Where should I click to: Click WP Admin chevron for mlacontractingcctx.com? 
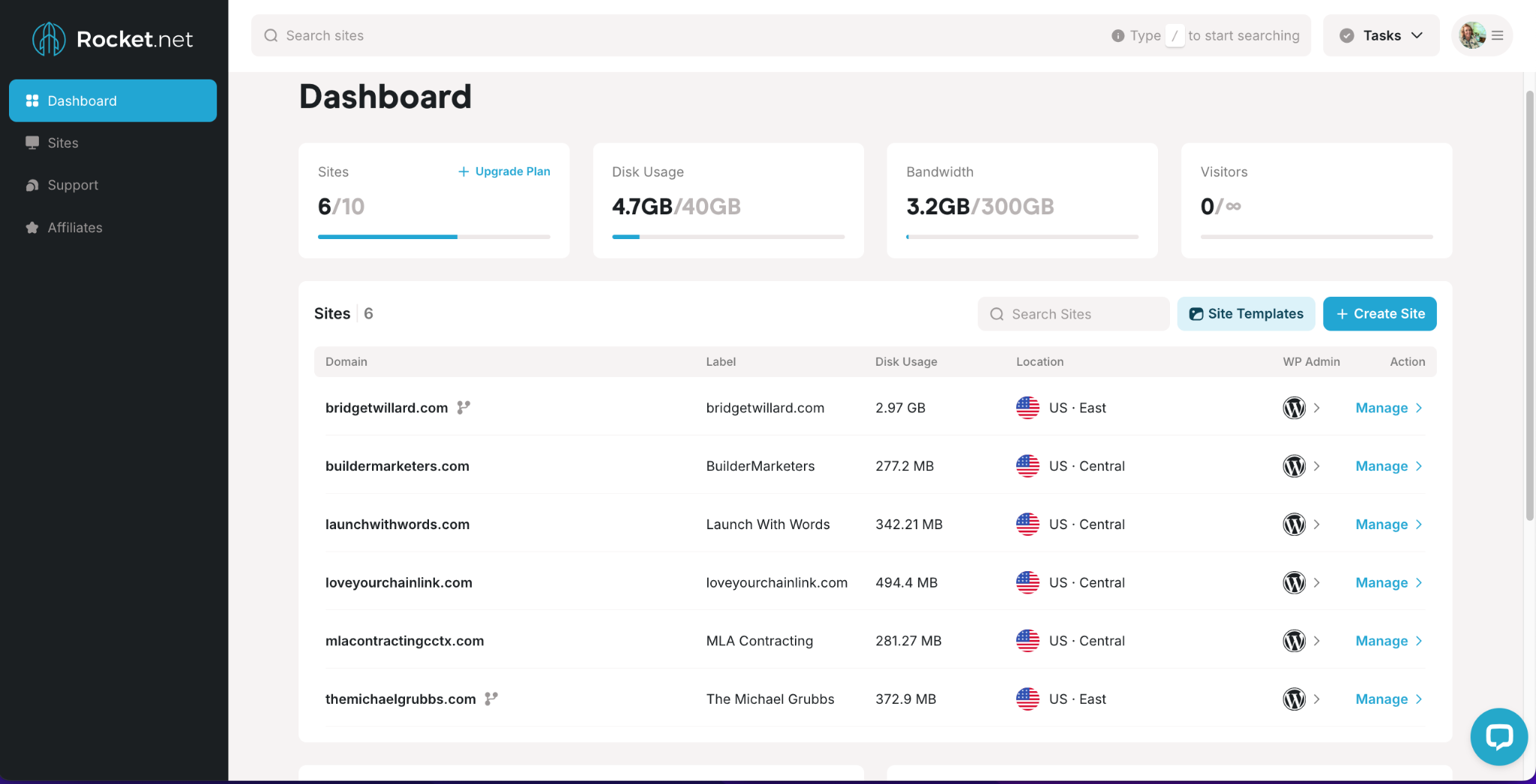coord(1316,641)
